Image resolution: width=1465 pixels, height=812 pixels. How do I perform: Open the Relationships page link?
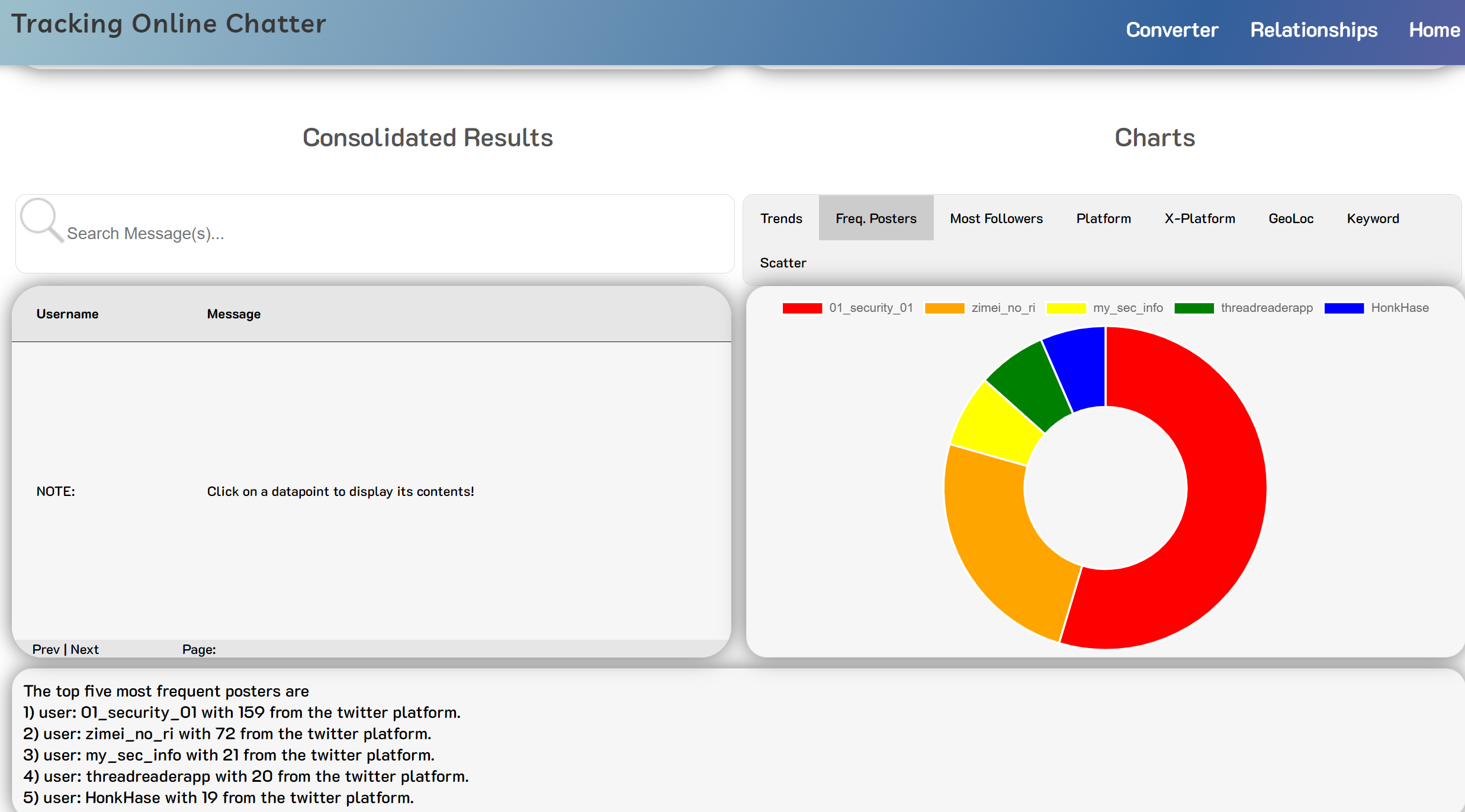(x=1313, y=30)
